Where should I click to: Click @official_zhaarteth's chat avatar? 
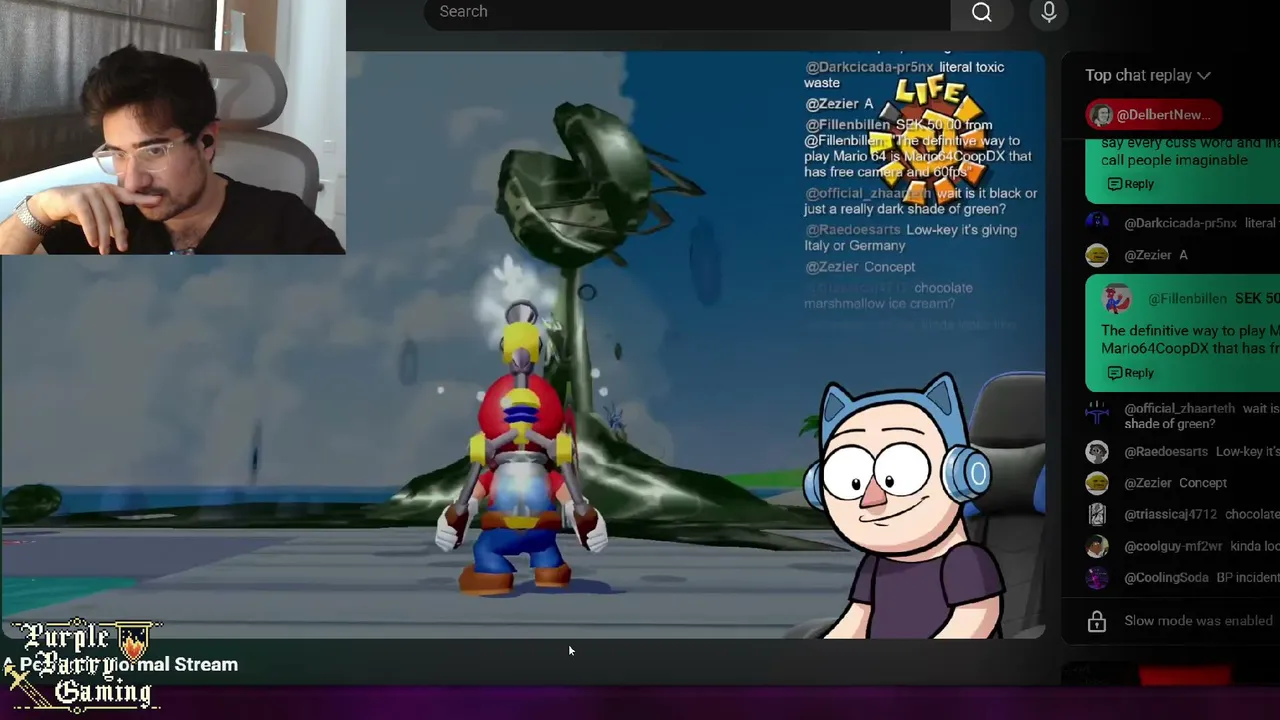1097,412
